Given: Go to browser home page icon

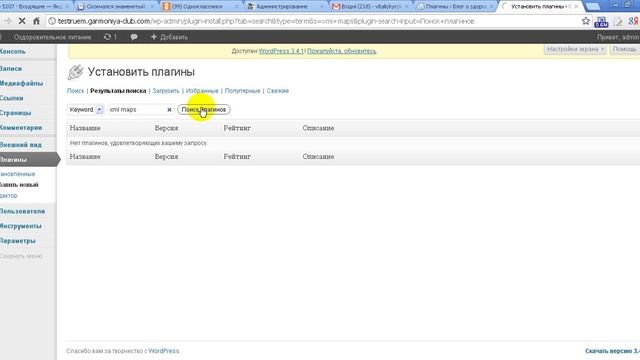Looking at the screenshot, I should tap(36, 21).
